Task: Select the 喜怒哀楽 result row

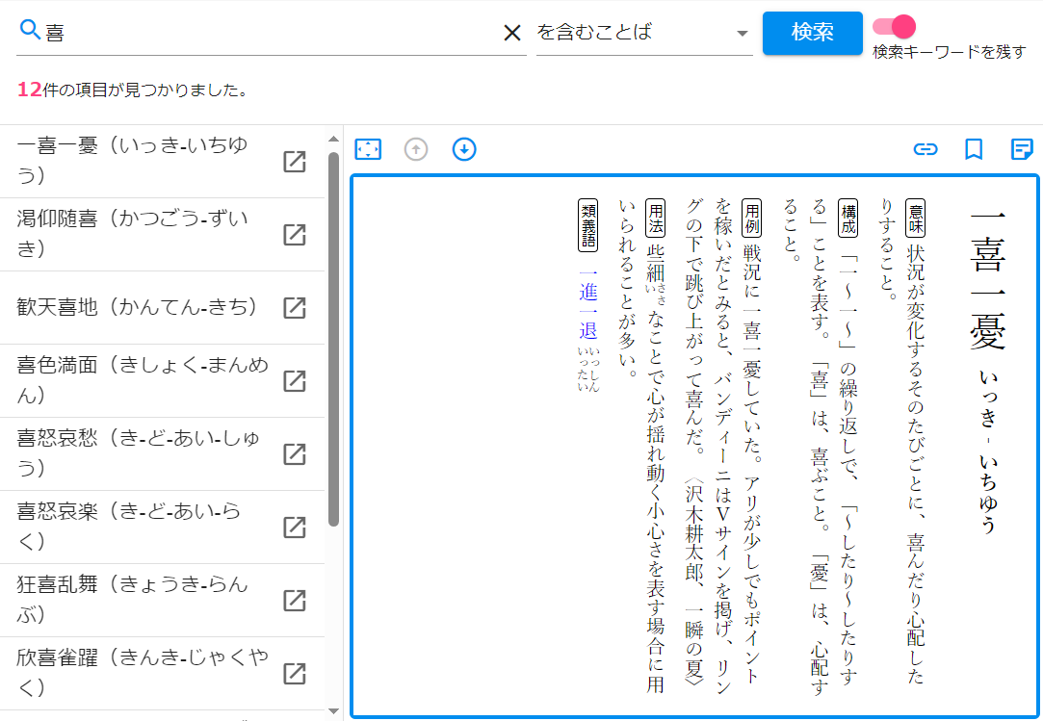Action: click(x=162, y=527)
